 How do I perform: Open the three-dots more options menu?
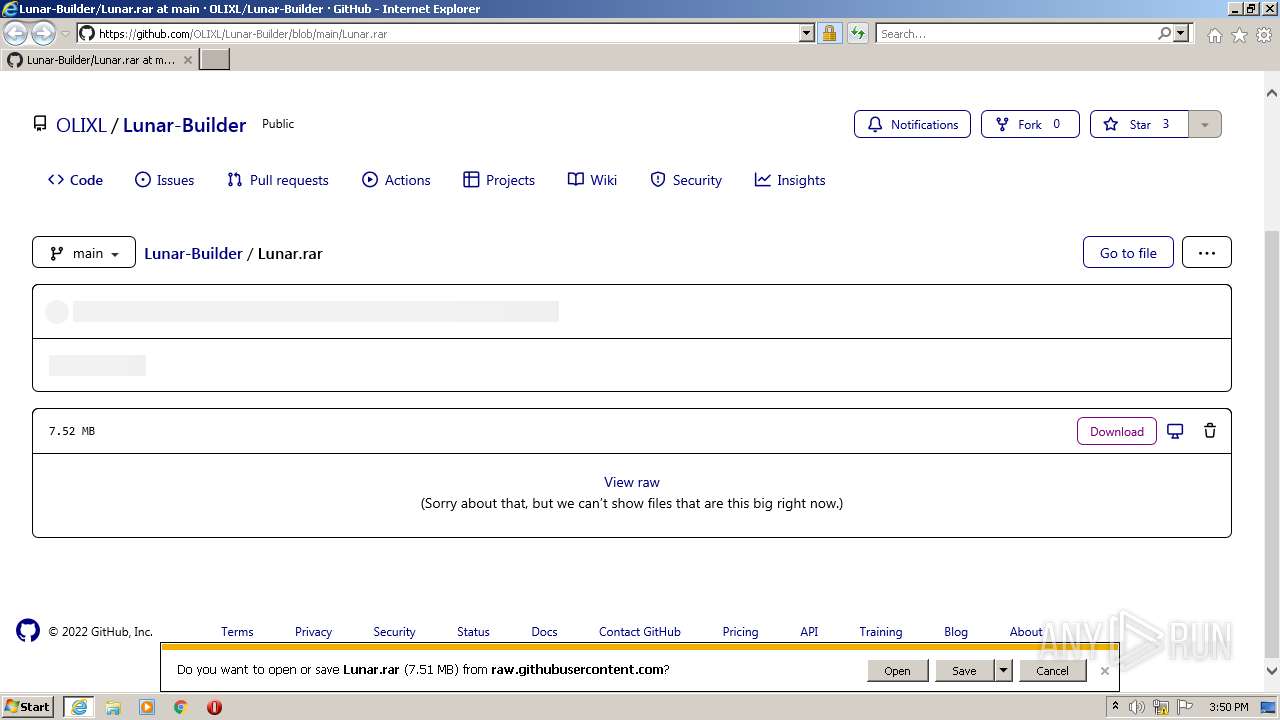[1207, 253]
